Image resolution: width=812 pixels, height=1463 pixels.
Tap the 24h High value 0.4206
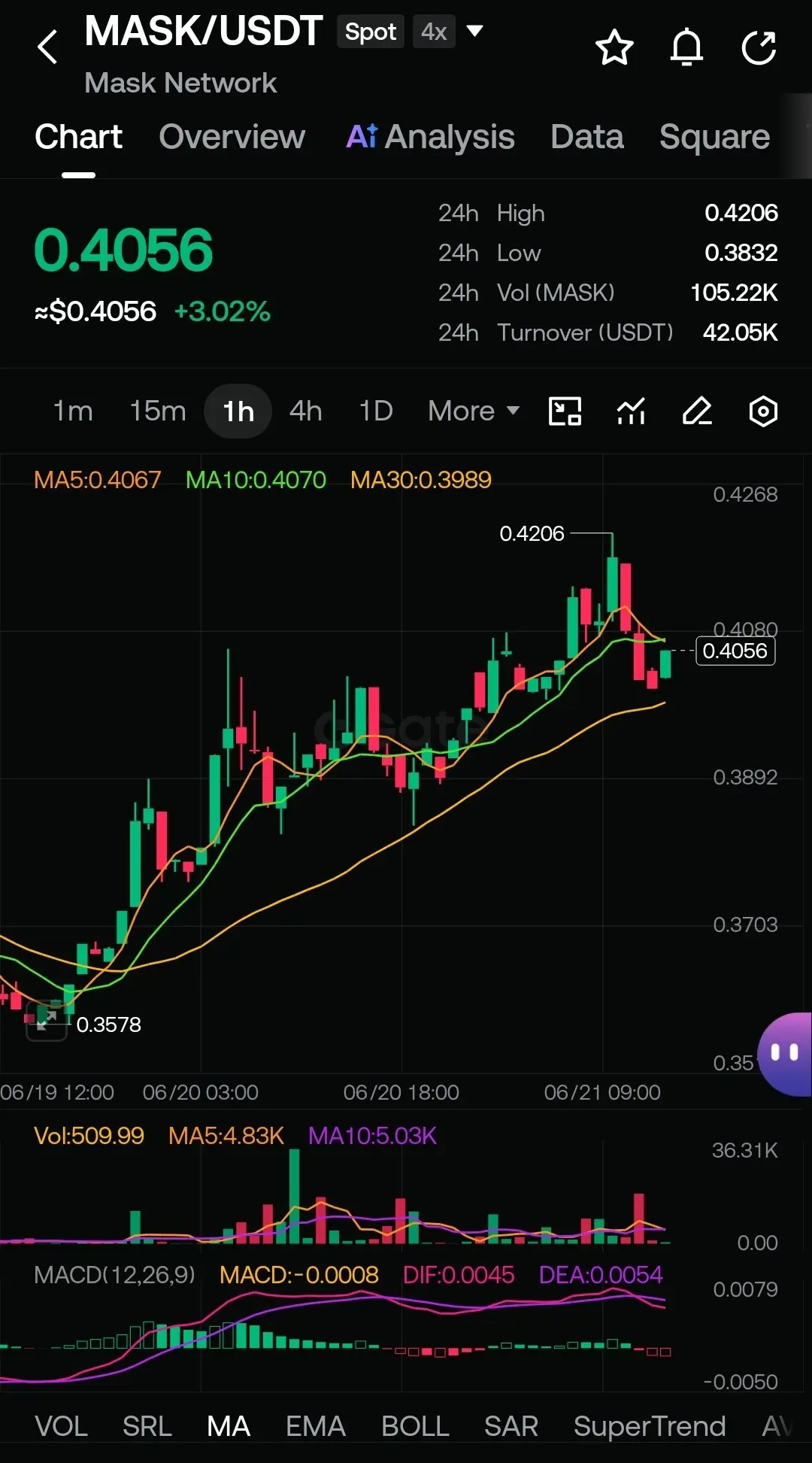[741, 213]
